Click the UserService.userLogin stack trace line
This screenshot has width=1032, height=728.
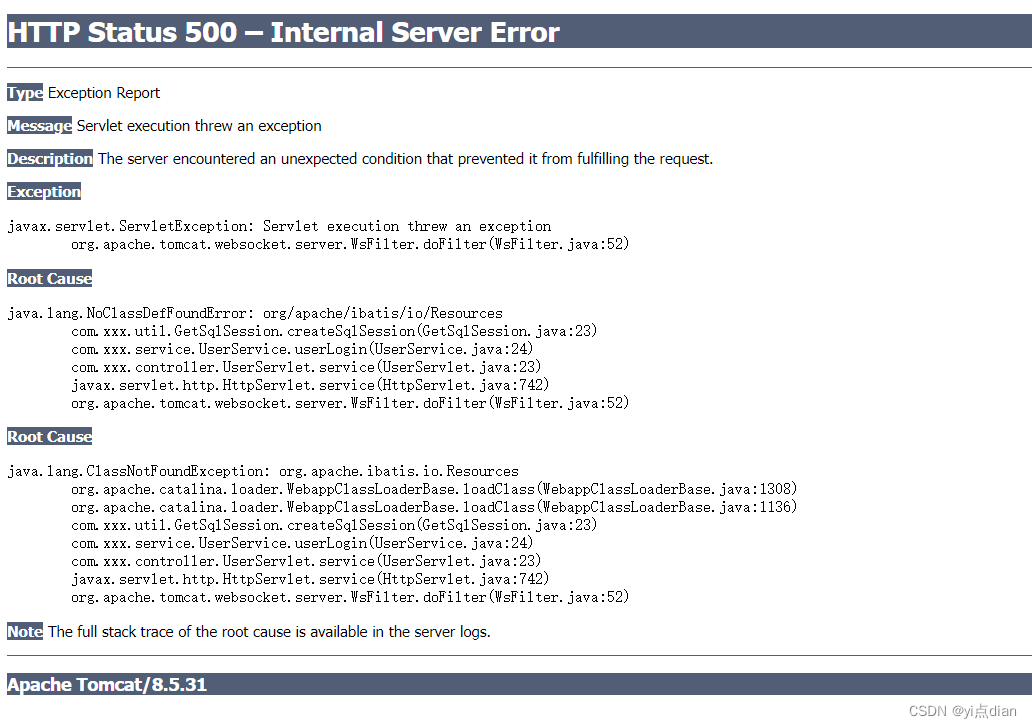click(288, 348)
